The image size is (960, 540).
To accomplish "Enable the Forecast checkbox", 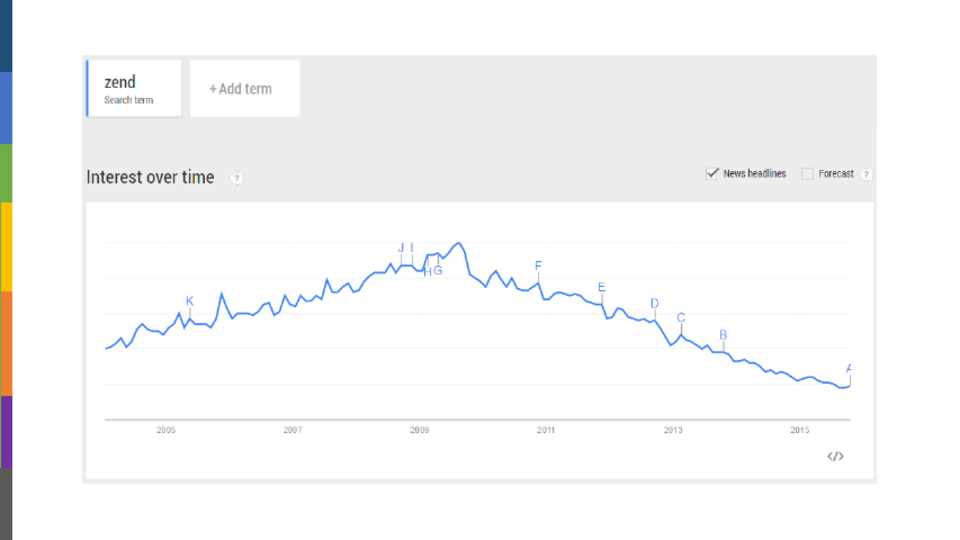I will (807, 174).
